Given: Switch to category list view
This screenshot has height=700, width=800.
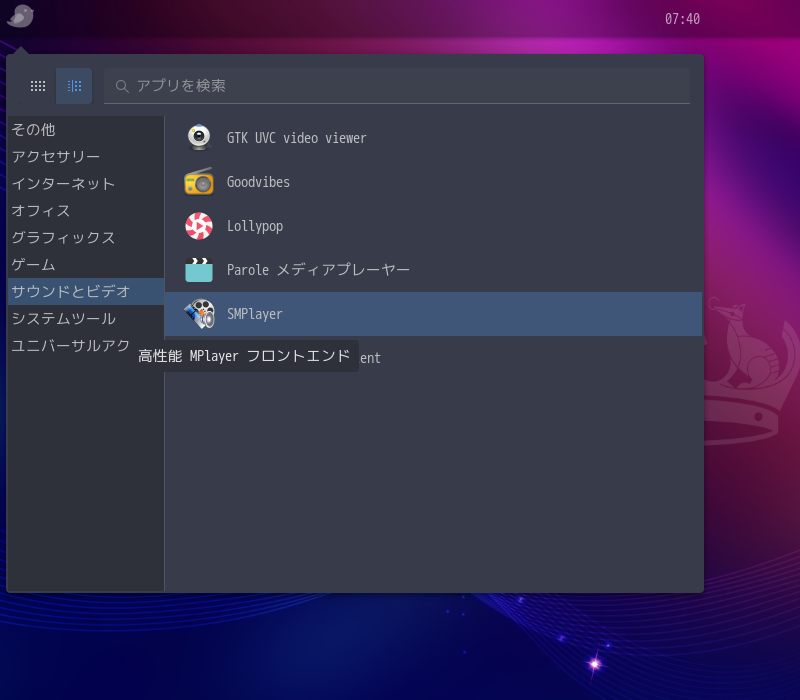Looking at the screenshot, I should (x=74, y=86).
